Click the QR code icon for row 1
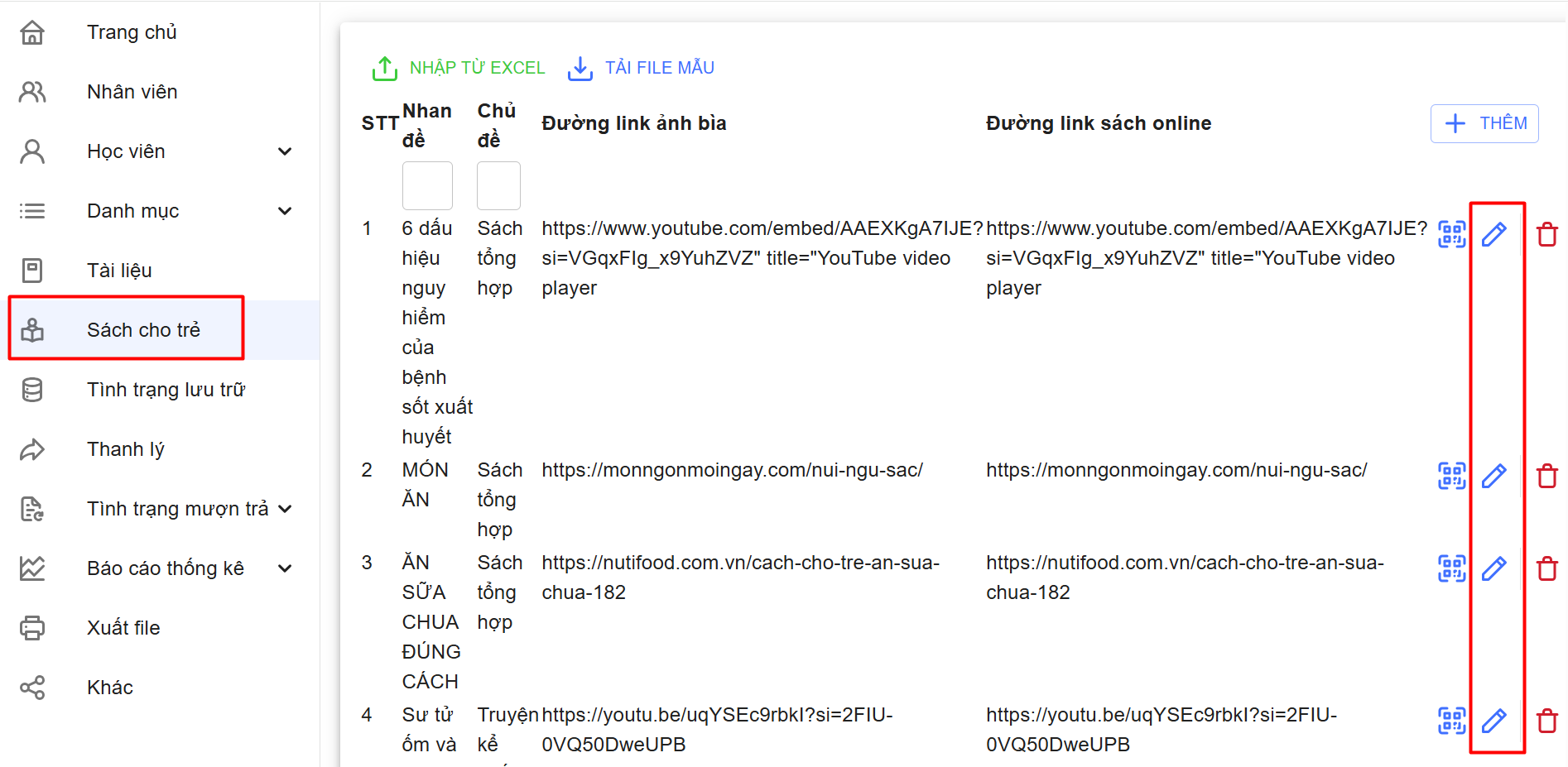 pos(1451,234)
